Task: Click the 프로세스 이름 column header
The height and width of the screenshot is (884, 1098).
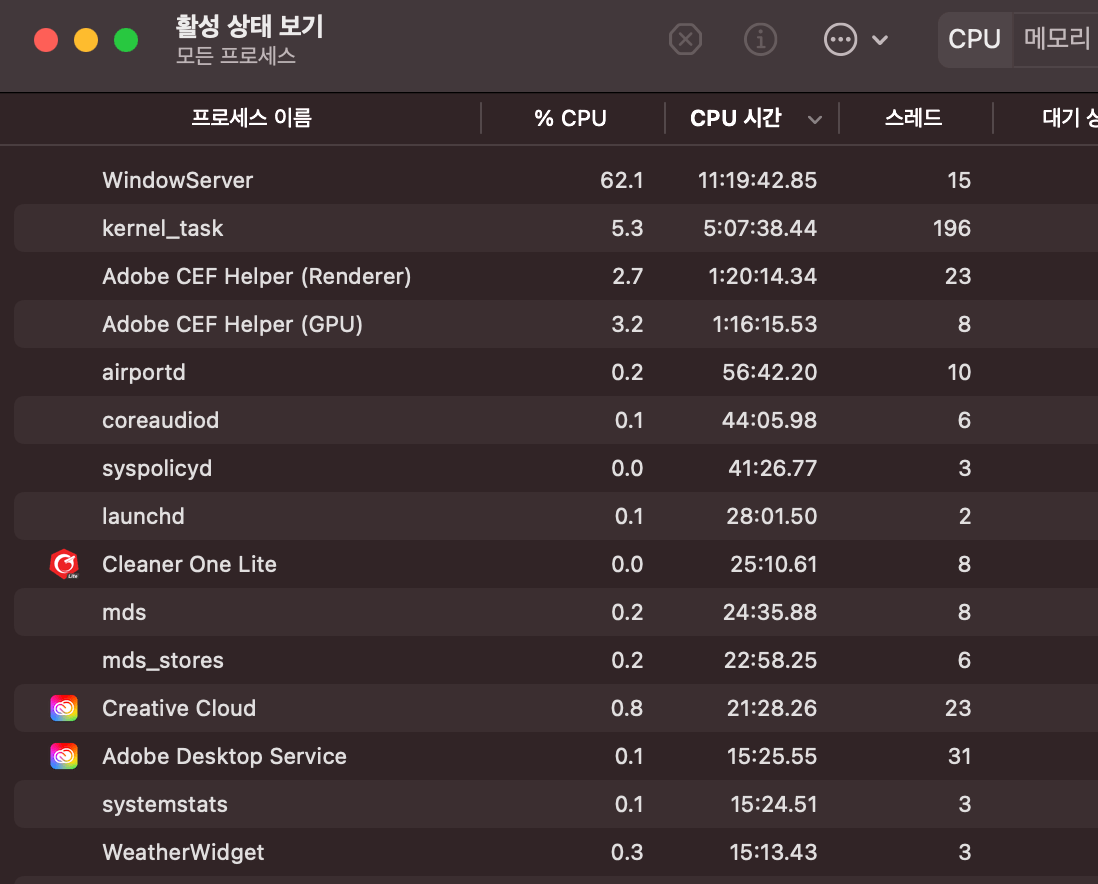Action: click(250, 118)
